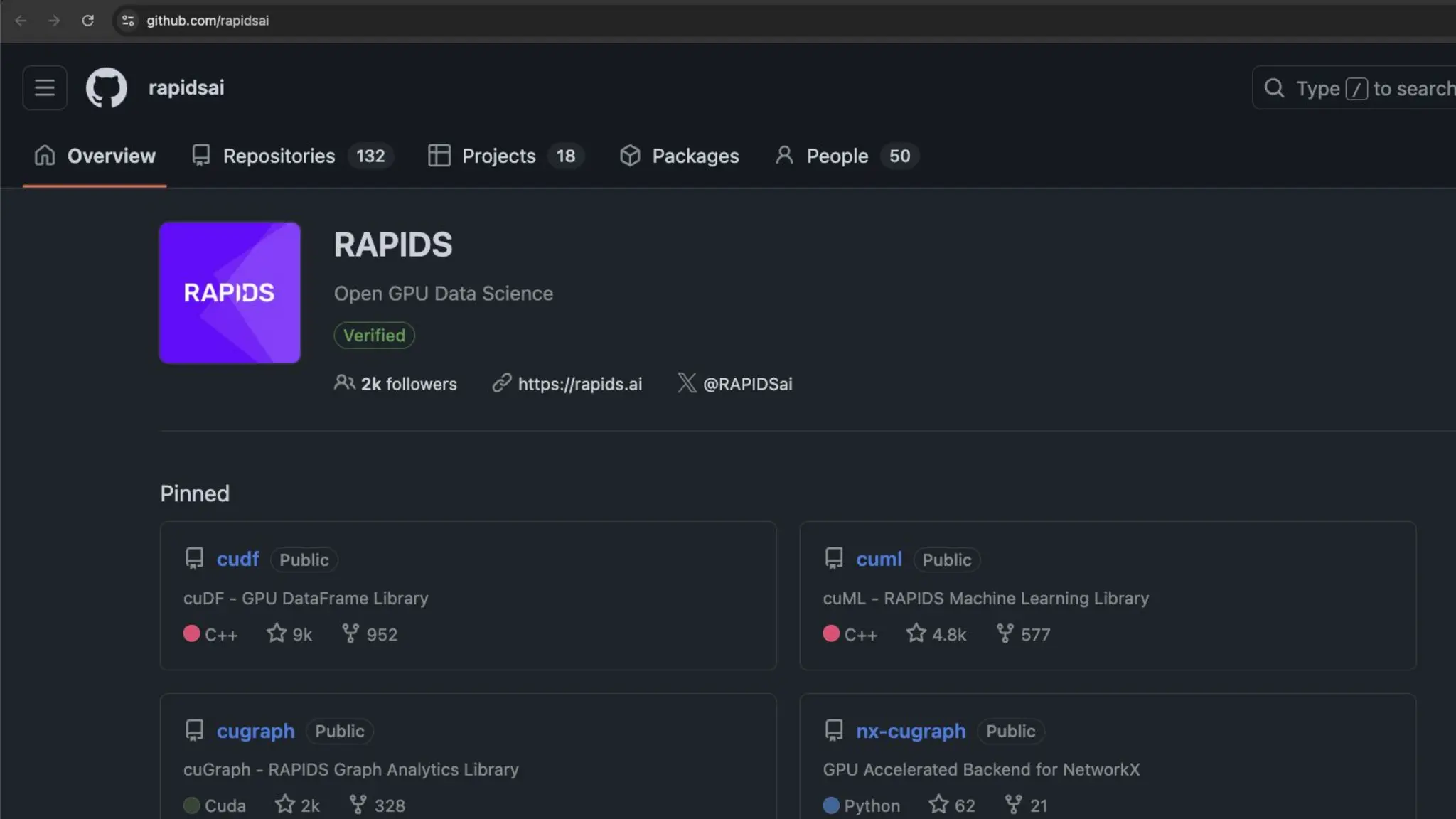This screenshot has width=1456, height=819.
Task: Open the hamburger navigation menu
Action: (44, 88)
